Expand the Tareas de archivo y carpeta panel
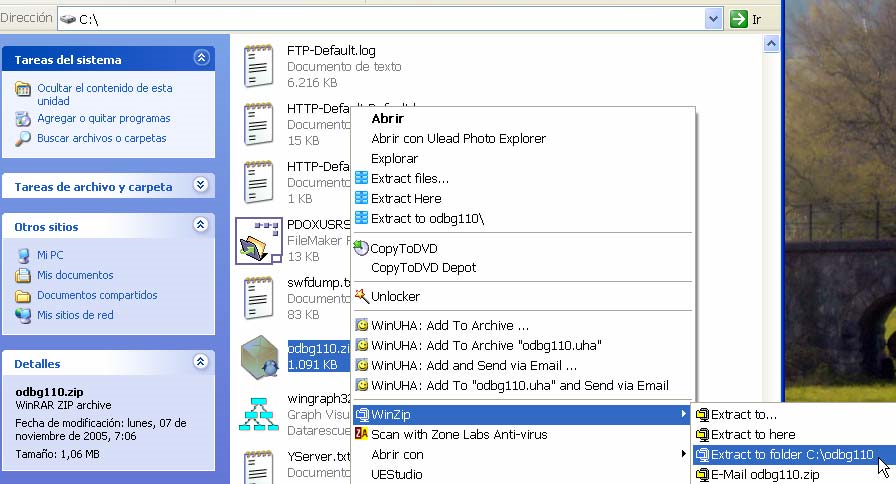 (201, 185)
